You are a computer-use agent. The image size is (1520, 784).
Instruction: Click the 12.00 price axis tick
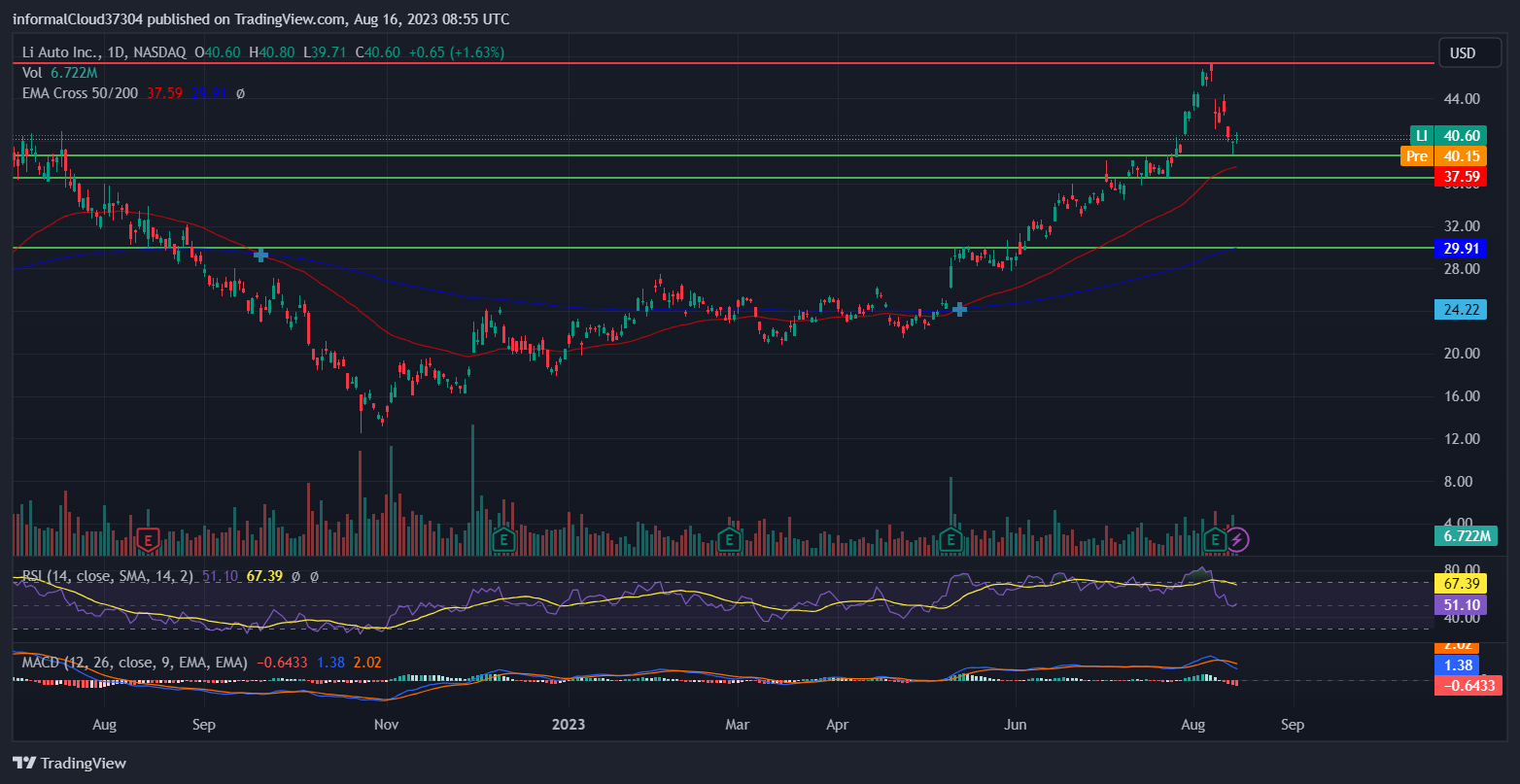pyautogui.click(x=1461, y=438)
